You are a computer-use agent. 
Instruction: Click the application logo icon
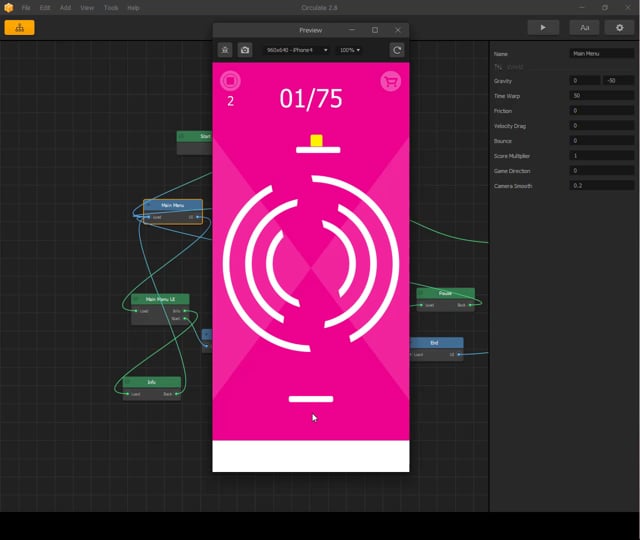click(x=9, y=8)
